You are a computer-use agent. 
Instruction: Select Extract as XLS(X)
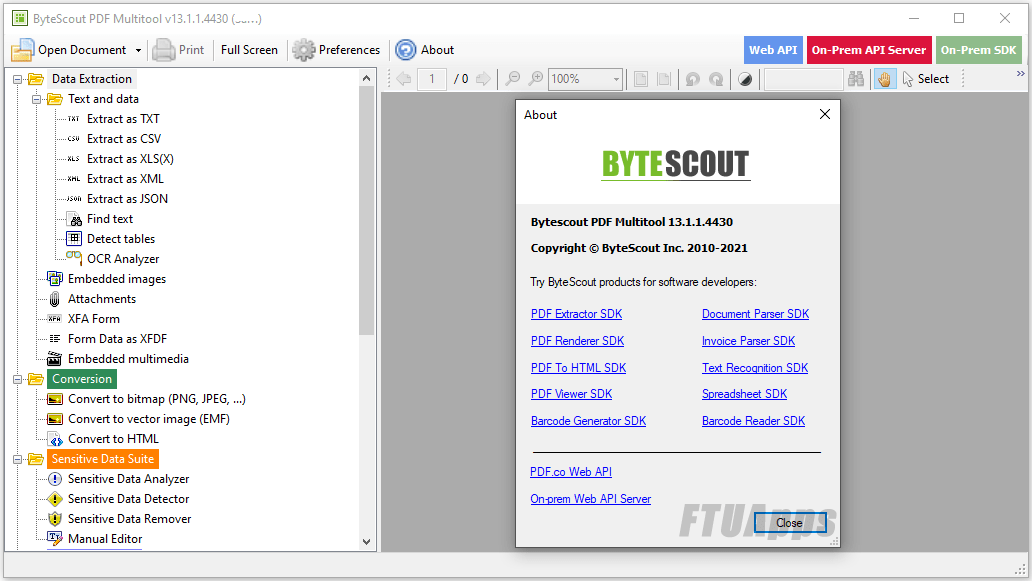[130, 159]
